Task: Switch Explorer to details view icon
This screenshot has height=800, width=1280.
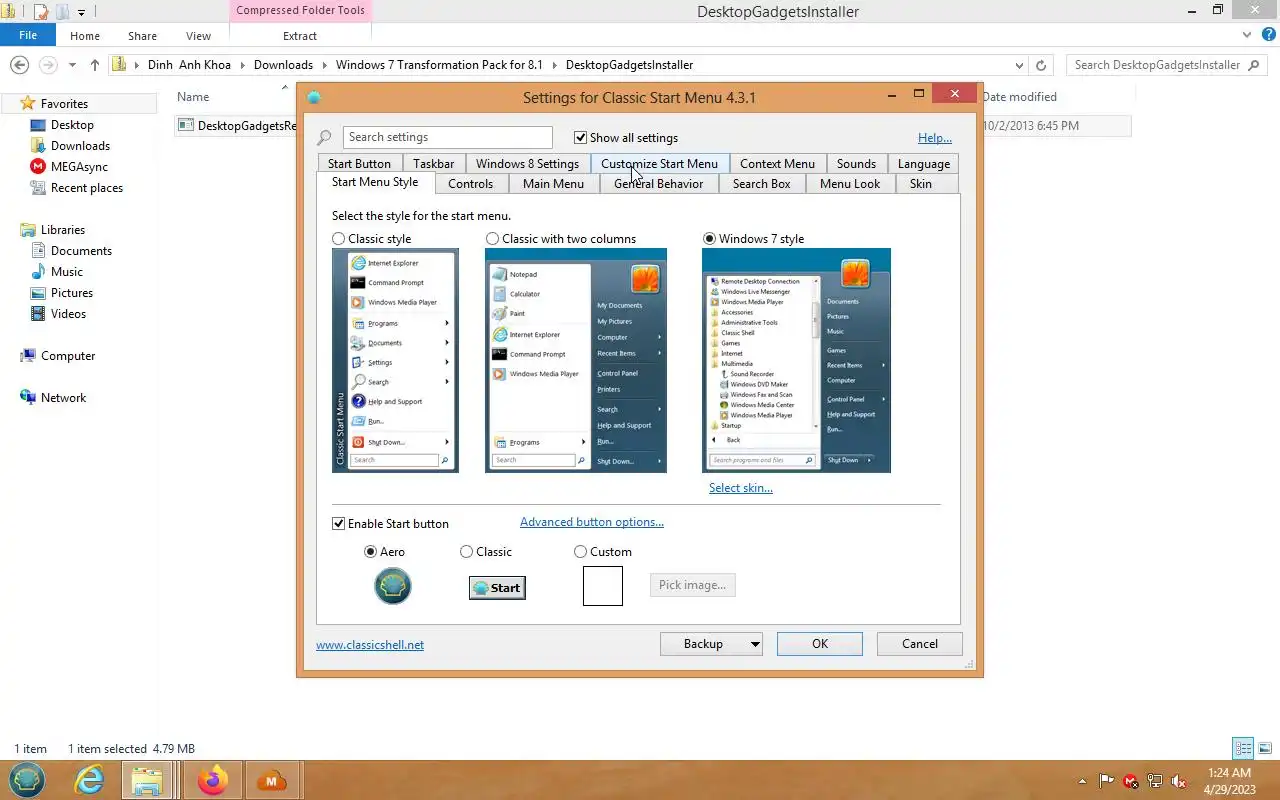Action: [x=1243, y=748]
